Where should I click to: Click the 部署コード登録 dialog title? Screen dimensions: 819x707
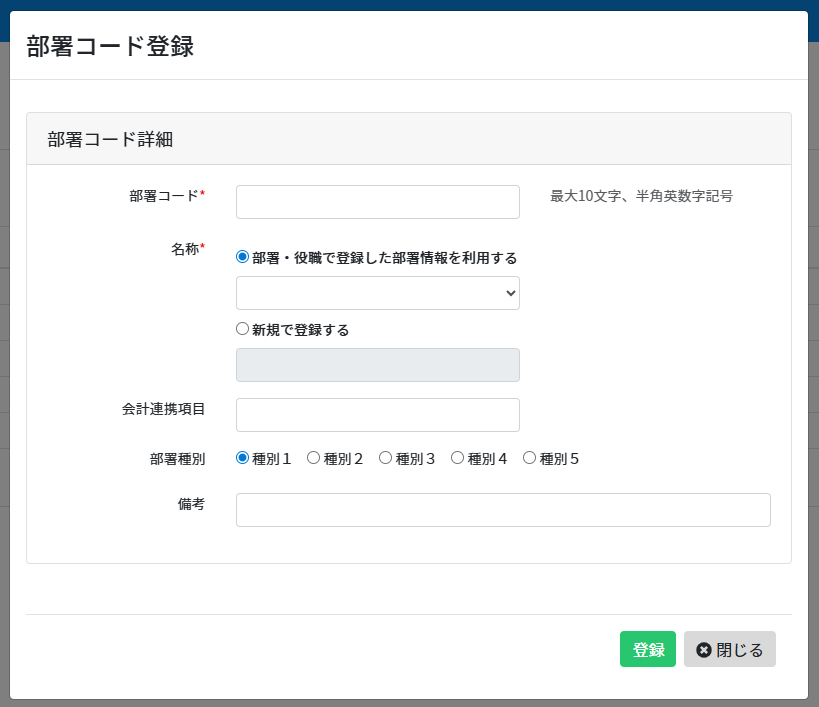click(110, 46)
